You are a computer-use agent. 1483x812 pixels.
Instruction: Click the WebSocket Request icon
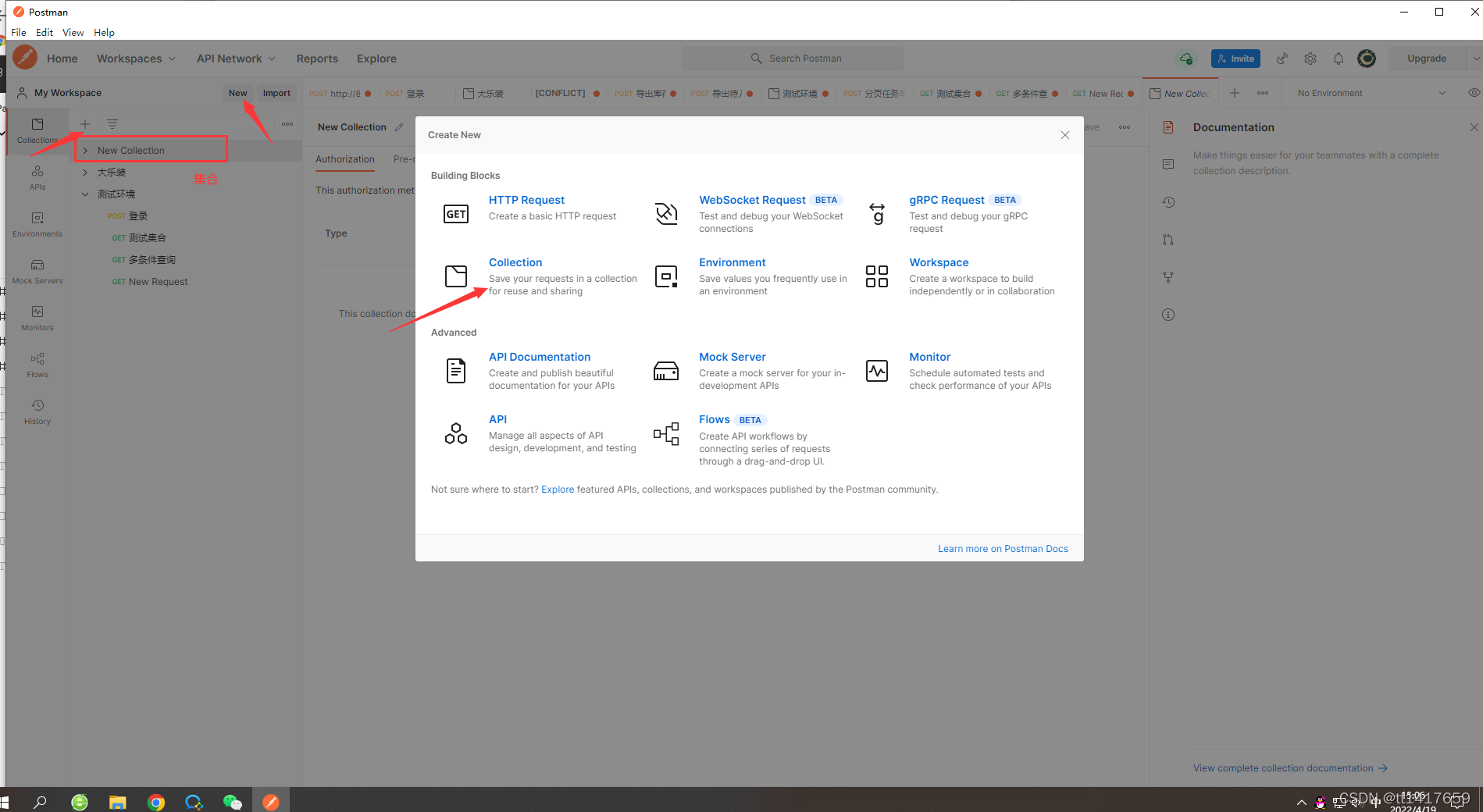click(x=666, y=214)
